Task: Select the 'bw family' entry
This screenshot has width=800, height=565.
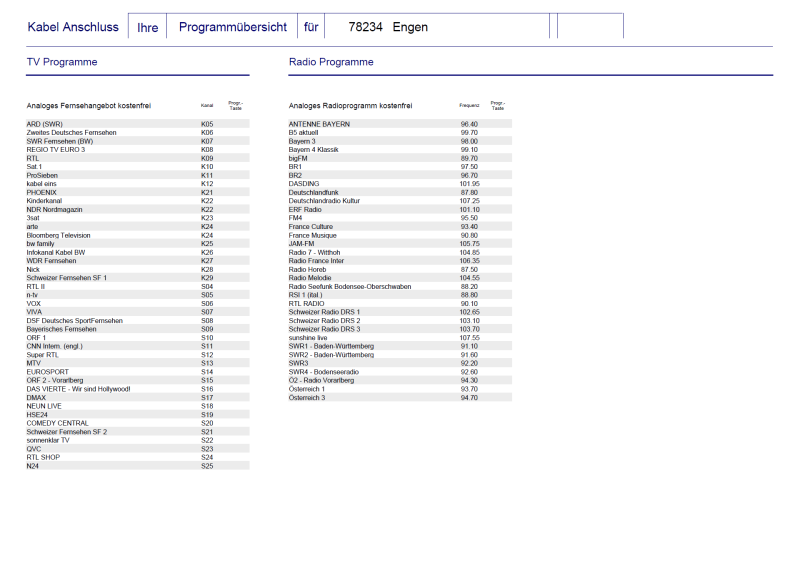Action: [40, 244]
